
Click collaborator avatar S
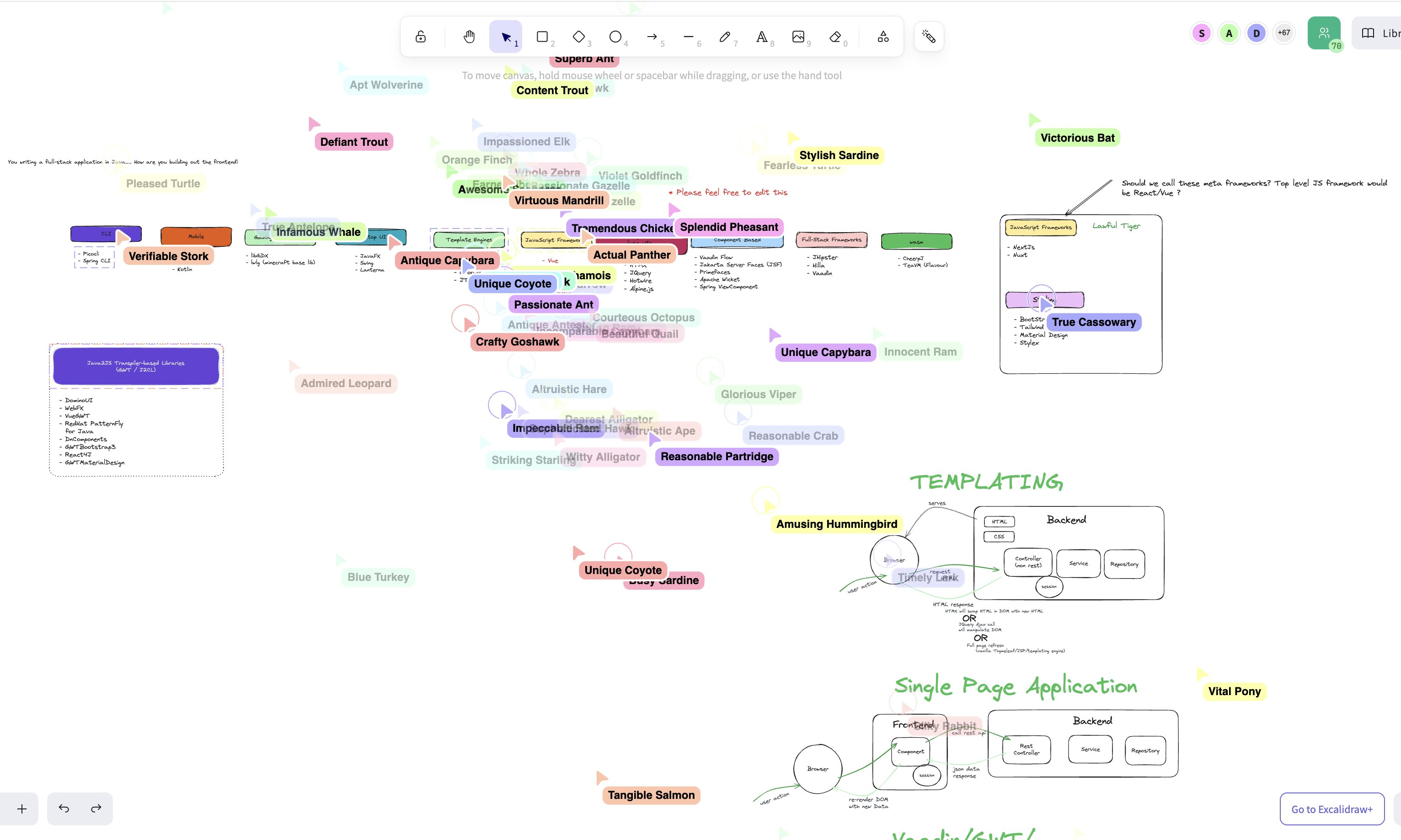click(1202, 33)
